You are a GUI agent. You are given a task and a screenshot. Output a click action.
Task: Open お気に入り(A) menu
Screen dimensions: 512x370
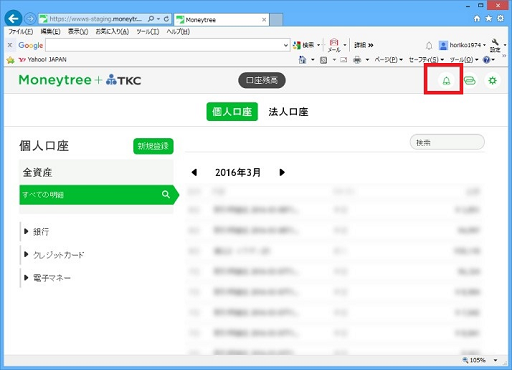(x=112, y=32)
